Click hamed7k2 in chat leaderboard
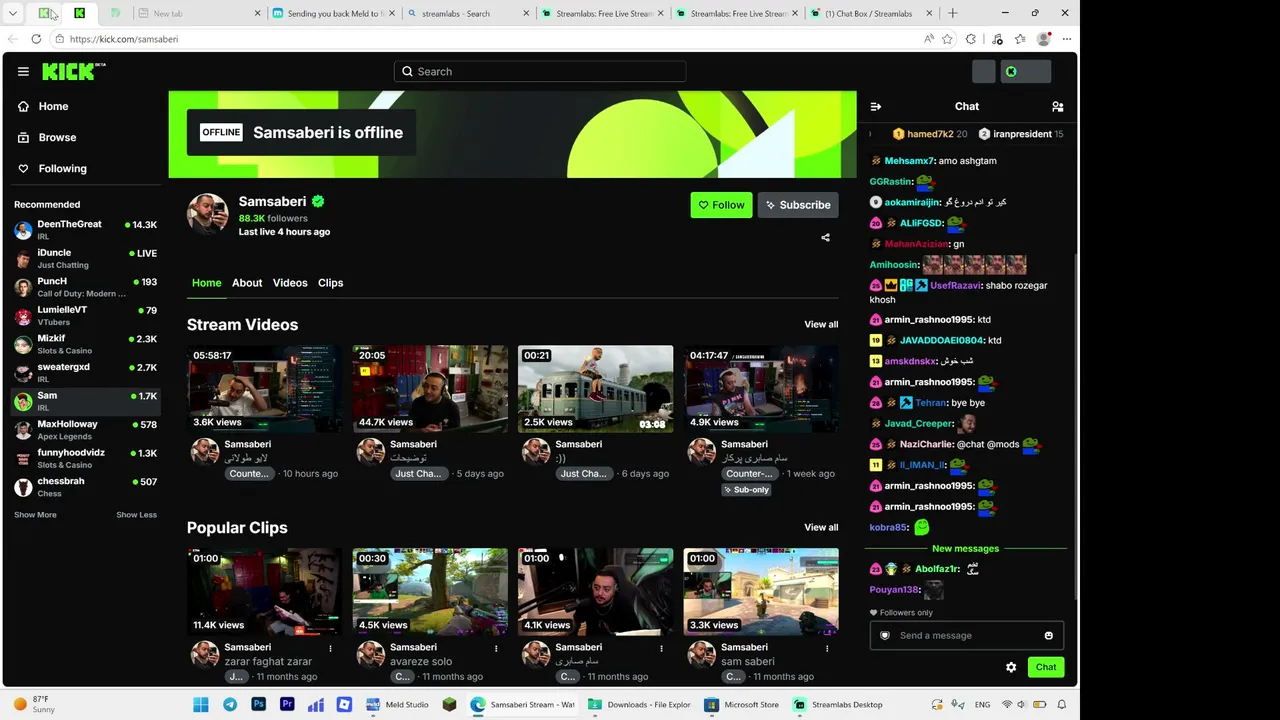Image resolution: width=1280 pixels, height=720 pixels. [930, 134]
